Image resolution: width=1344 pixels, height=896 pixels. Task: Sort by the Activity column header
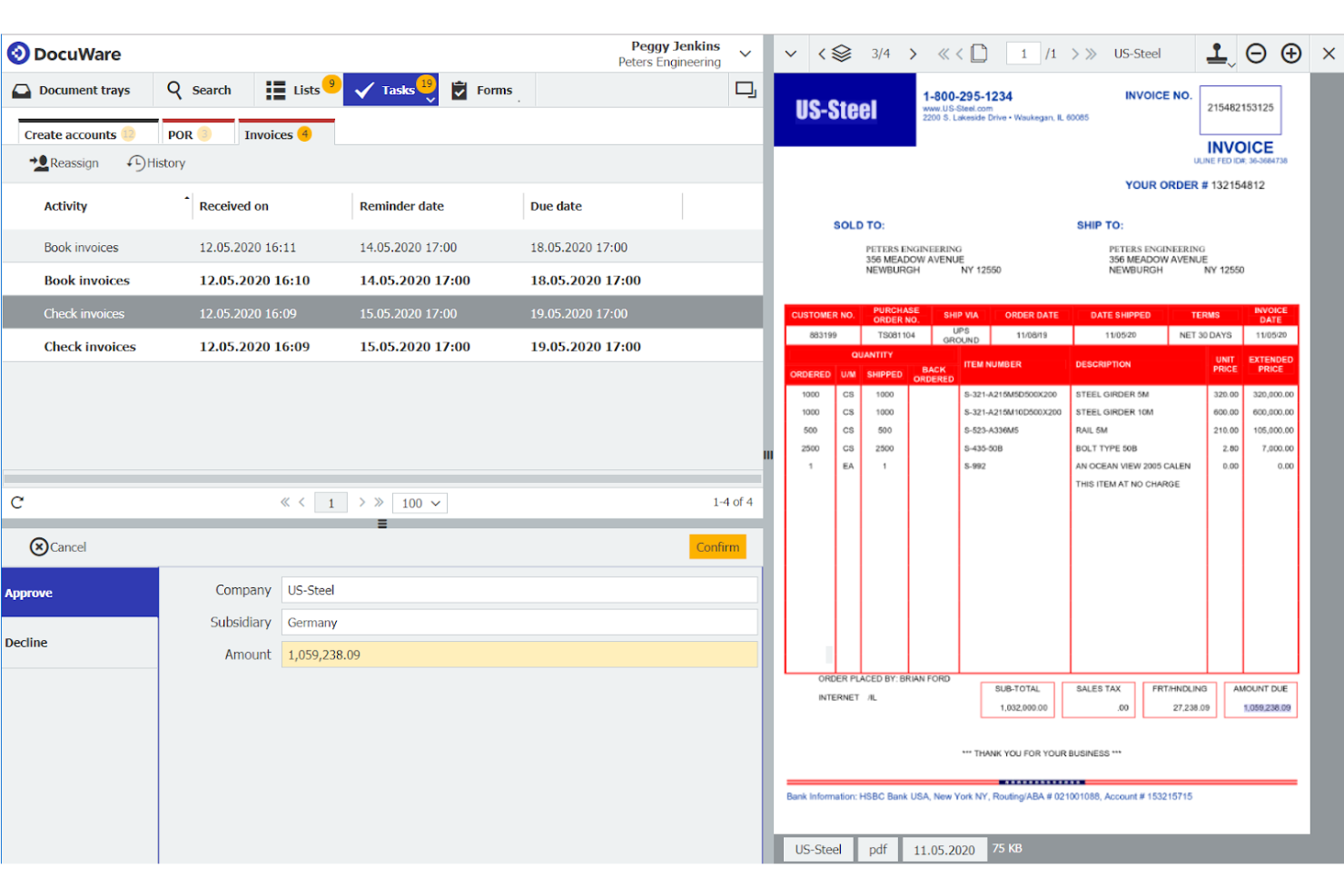click(x=65, y=206)
